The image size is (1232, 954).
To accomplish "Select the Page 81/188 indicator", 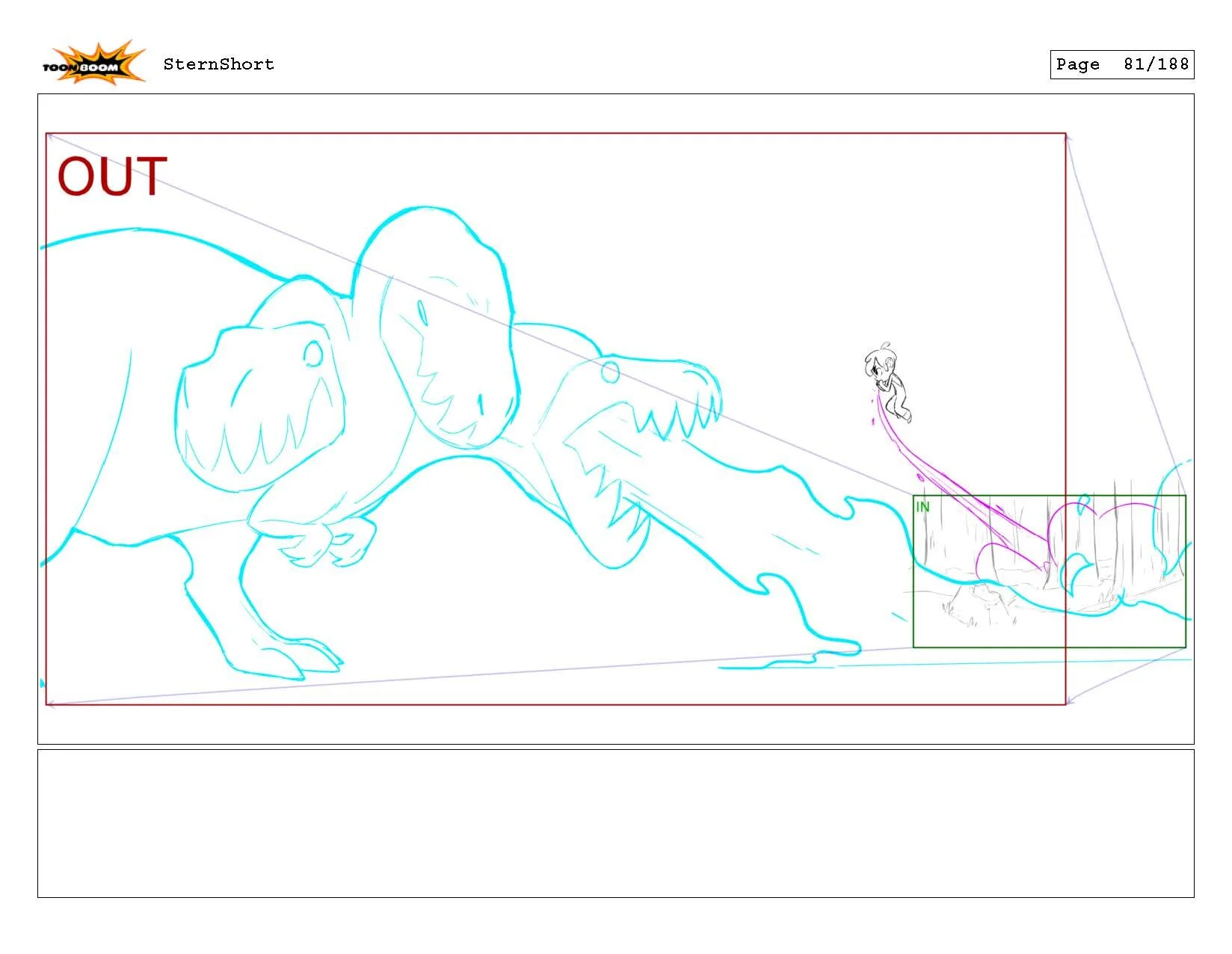I will click(x=1121, y=64).
